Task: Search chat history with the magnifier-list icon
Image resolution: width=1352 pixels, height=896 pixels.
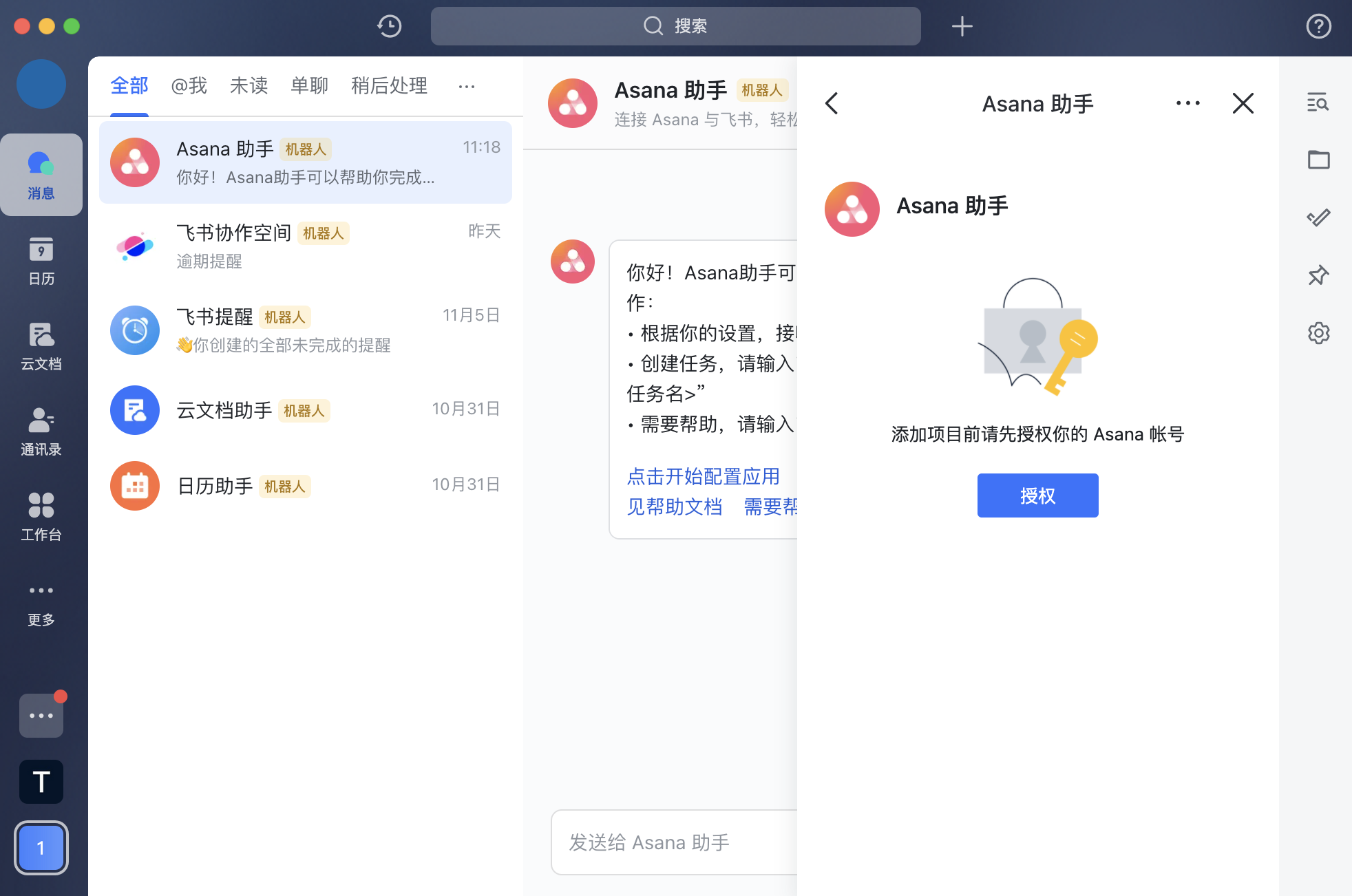Action: [x=1318, y=103]
